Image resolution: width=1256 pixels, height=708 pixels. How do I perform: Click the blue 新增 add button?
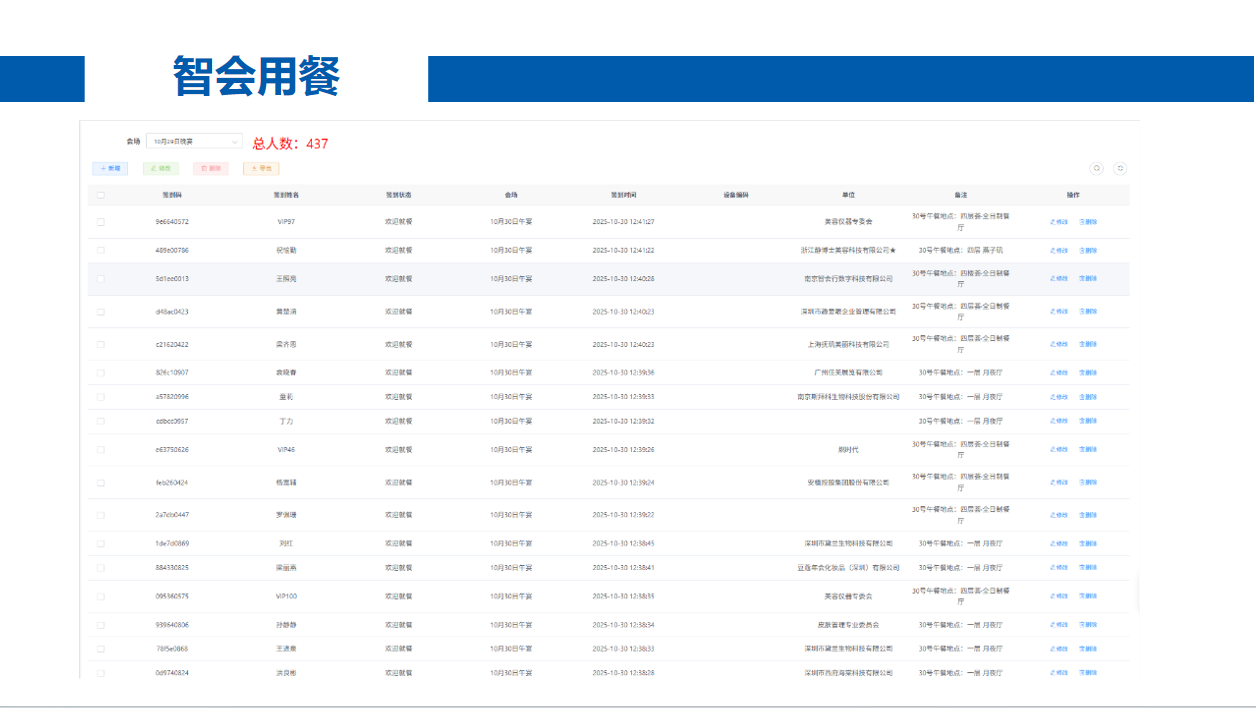[110, 169]
